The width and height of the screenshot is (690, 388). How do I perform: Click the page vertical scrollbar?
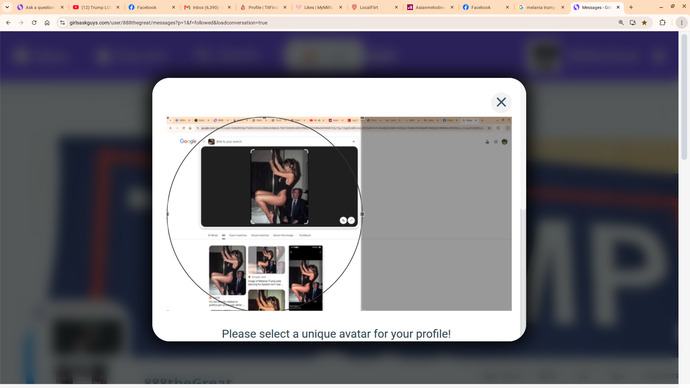coord(684,97)
